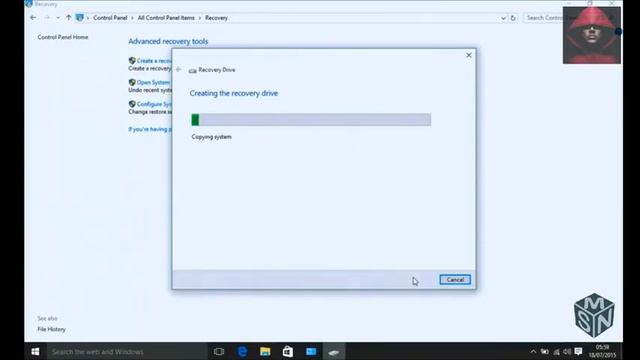
Task: Expand address bar history dropdown
Action: pyautogui.click(x=503, y=18)
